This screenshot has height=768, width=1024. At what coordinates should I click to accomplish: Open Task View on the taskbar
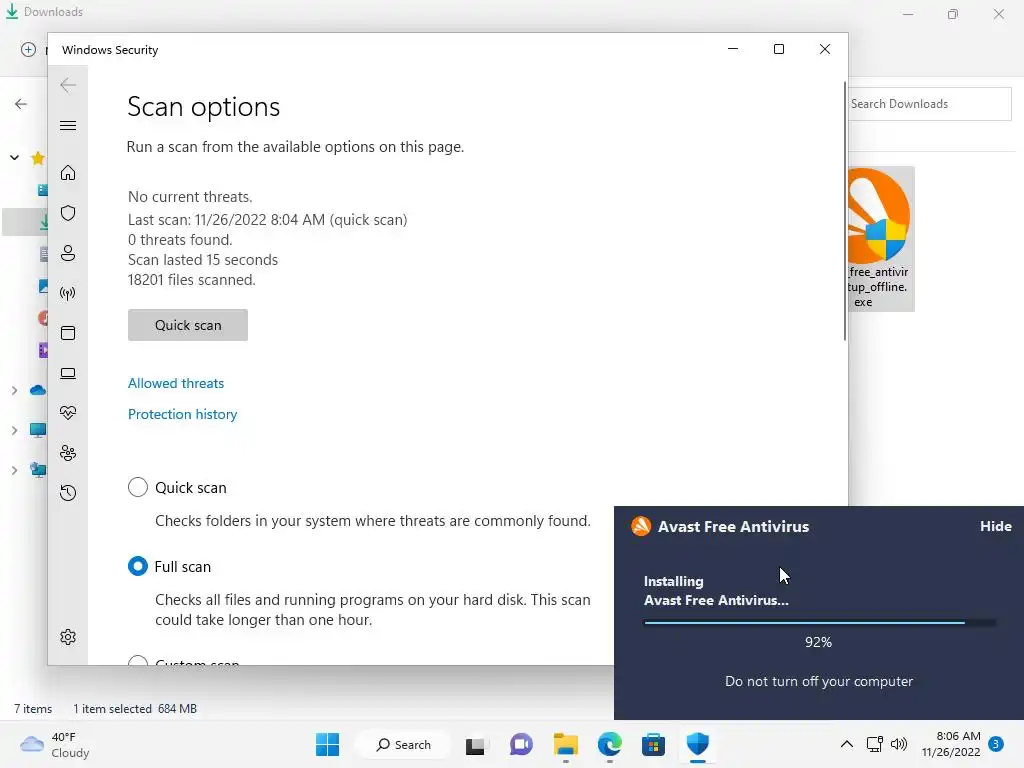(x=475, y=745)
